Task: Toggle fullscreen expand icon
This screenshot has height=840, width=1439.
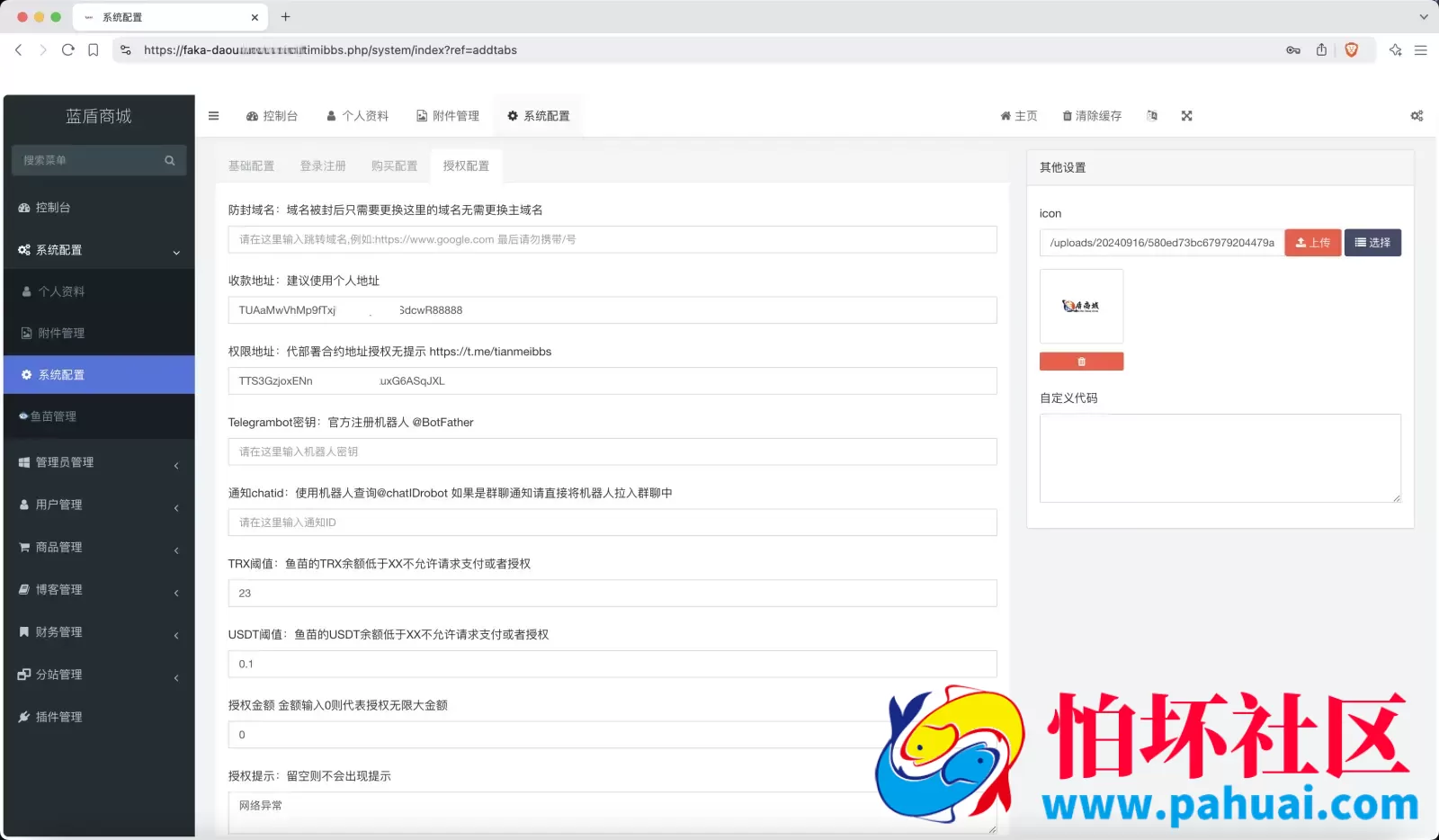Action: (x=1187, y=116)
